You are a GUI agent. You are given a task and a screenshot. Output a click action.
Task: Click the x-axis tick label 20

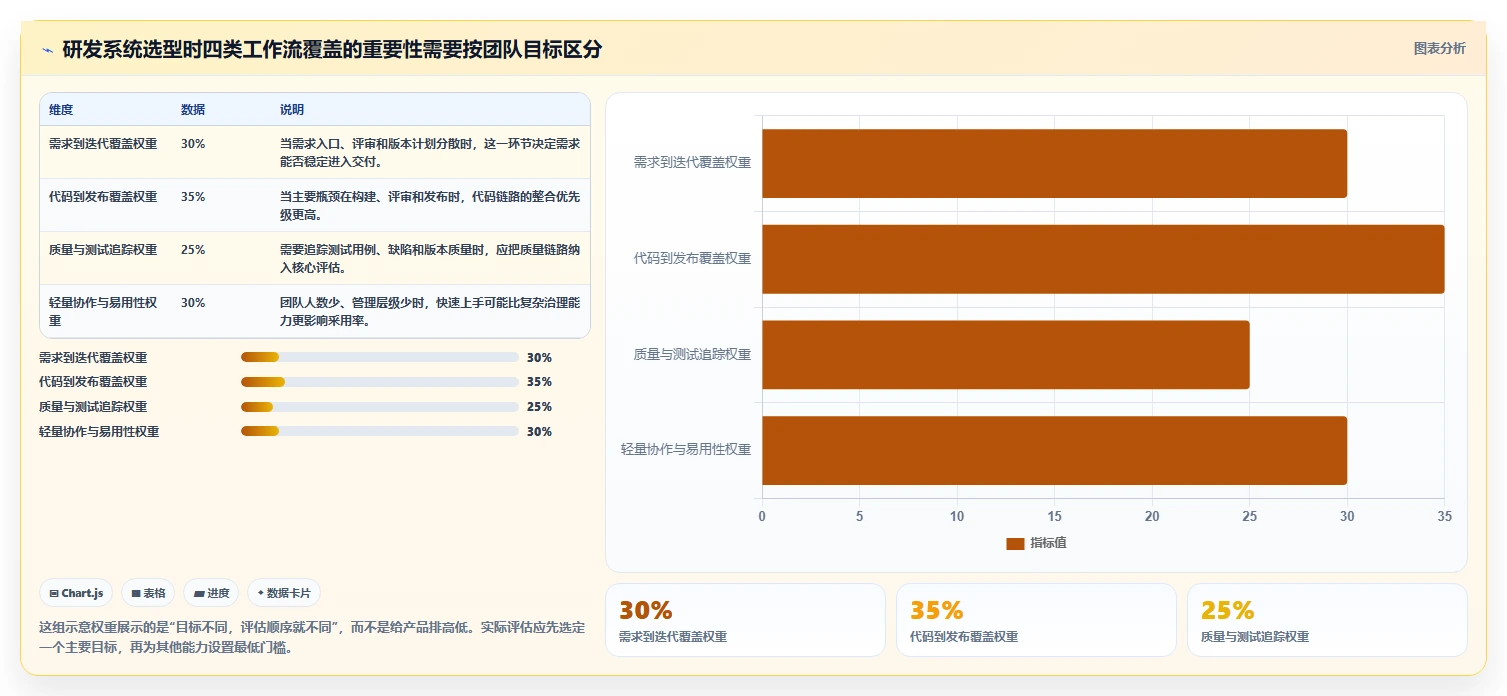(1152, 516)
